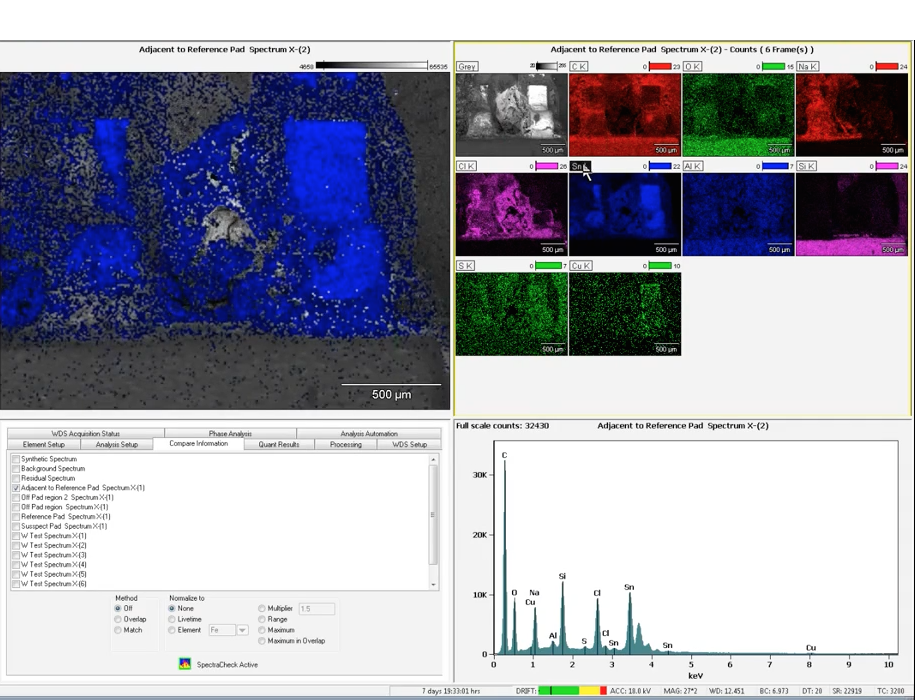The width and height of the screenshot is (915, 700).
Task: Choose Livetime normalization option
Action: [172, 619]
